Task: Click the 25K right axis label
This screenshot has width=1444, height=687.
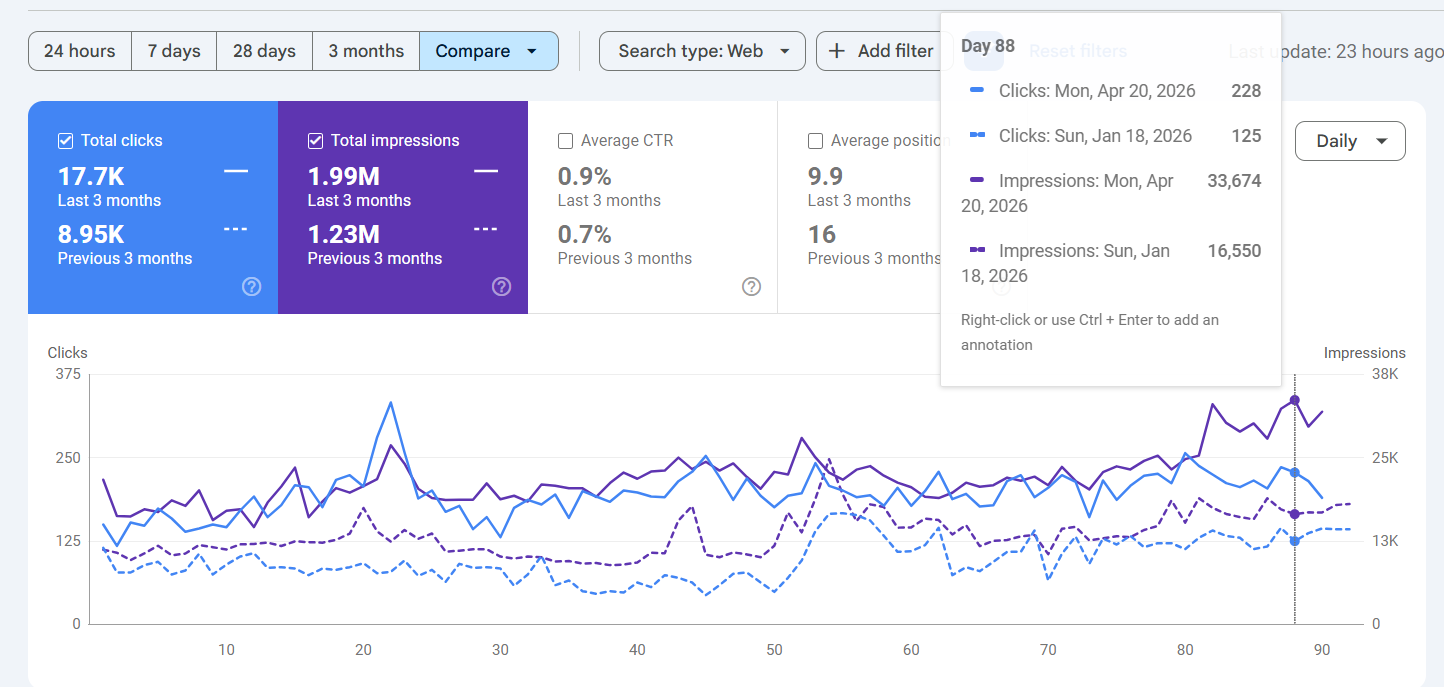Action: 1385,458
